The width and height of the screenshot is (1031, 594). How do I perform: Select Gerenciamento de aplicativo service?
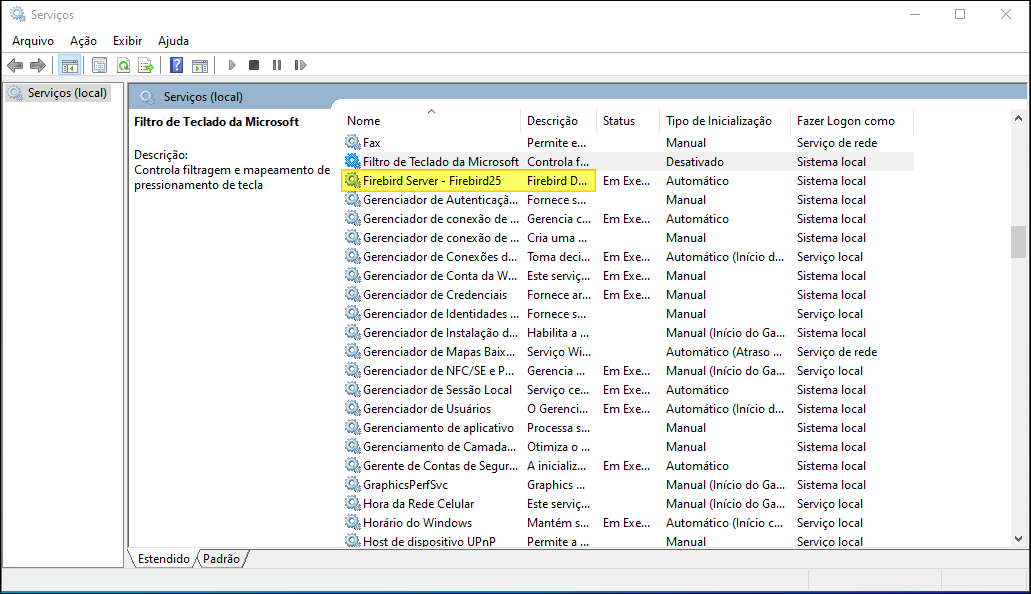[x=628, y=428]
